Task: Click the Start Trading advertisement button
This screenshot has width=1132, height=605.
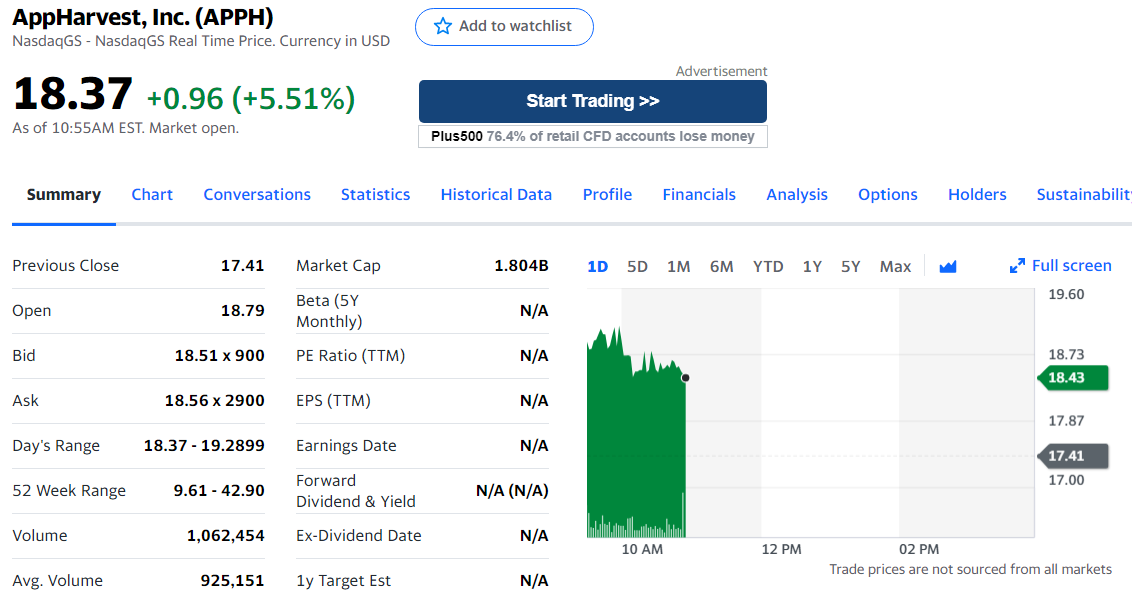Action: click(592, 101)
